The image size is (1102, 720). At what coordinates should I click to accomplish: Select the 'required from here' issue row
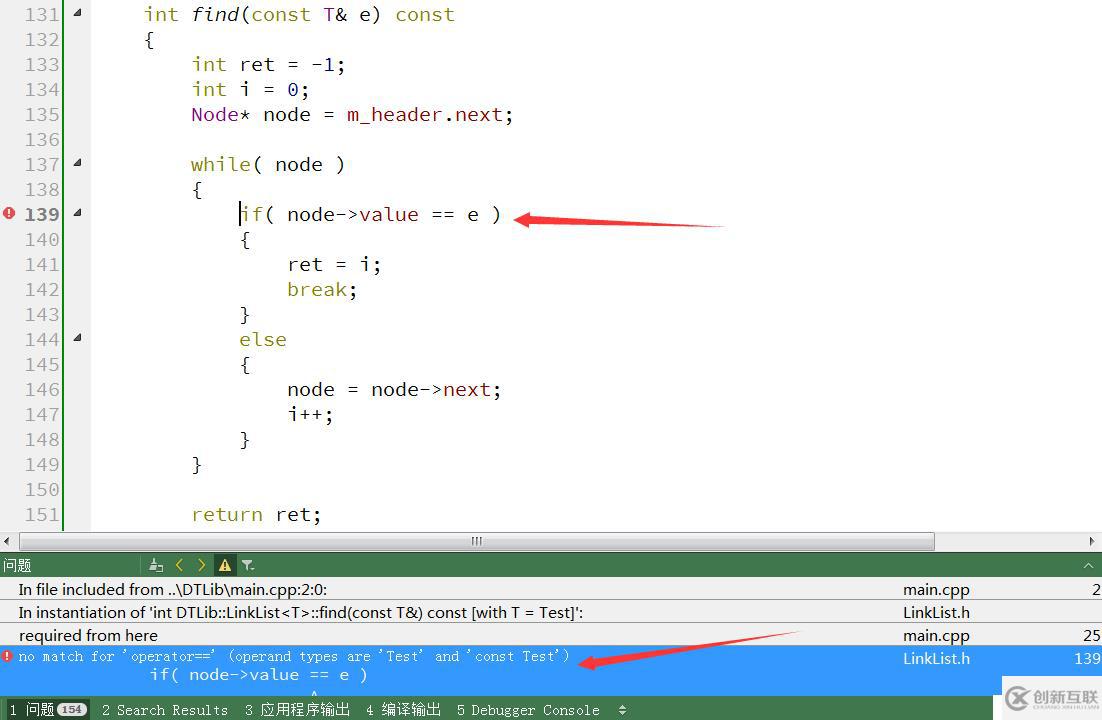(x=551, y=635)
